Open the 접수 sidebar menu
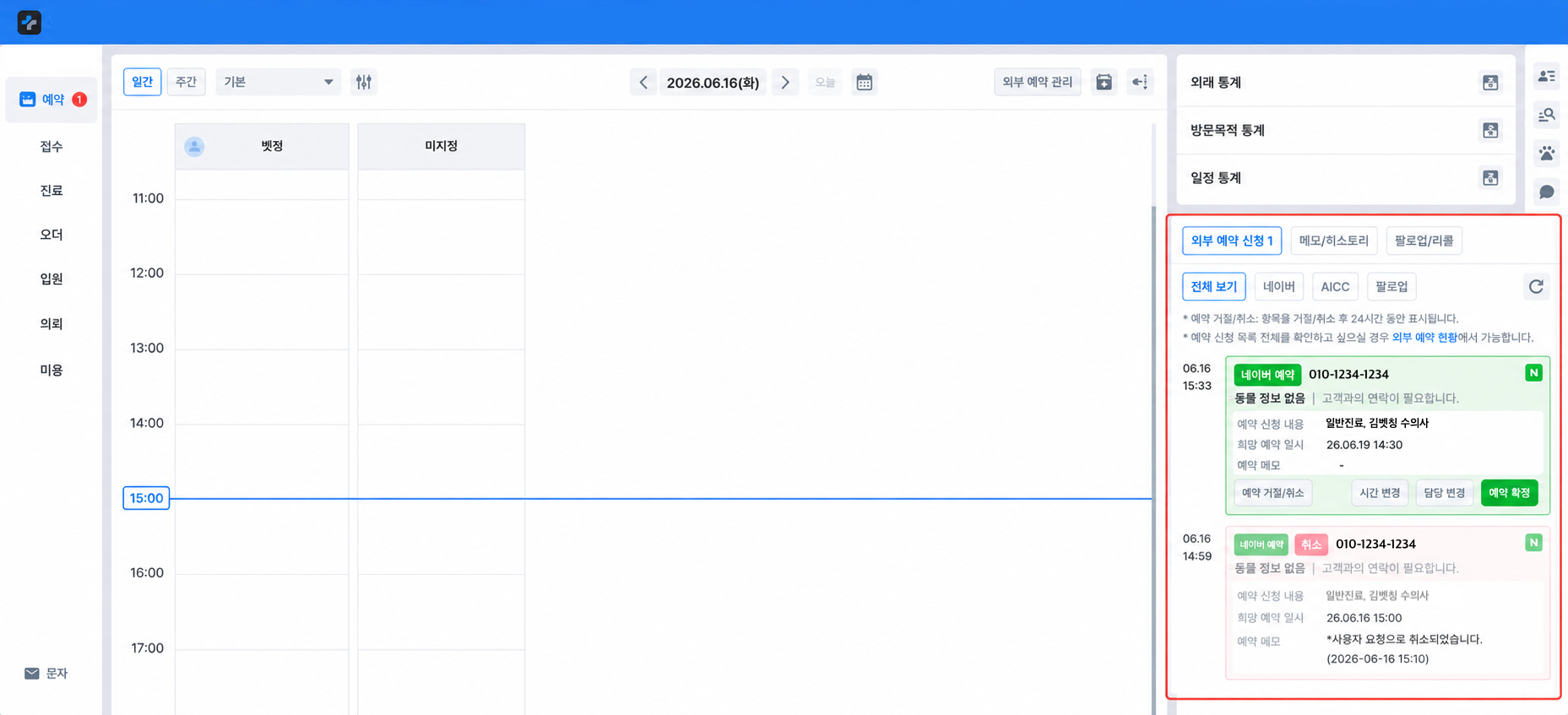Viewport: 1568px width, 715px height. [52, 147]
